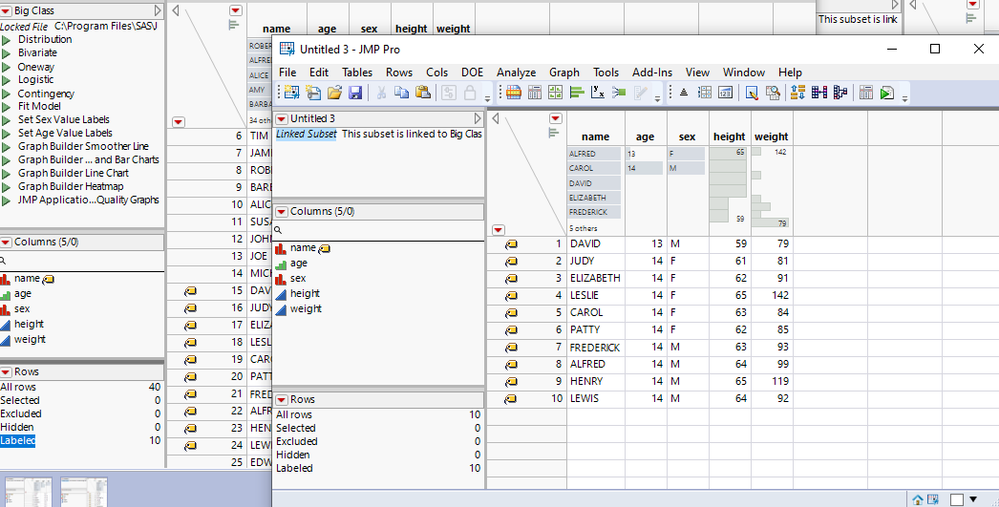Click label tag icon on LEWIS row
This screenshot has width=999, height=507.
(511, 399)
